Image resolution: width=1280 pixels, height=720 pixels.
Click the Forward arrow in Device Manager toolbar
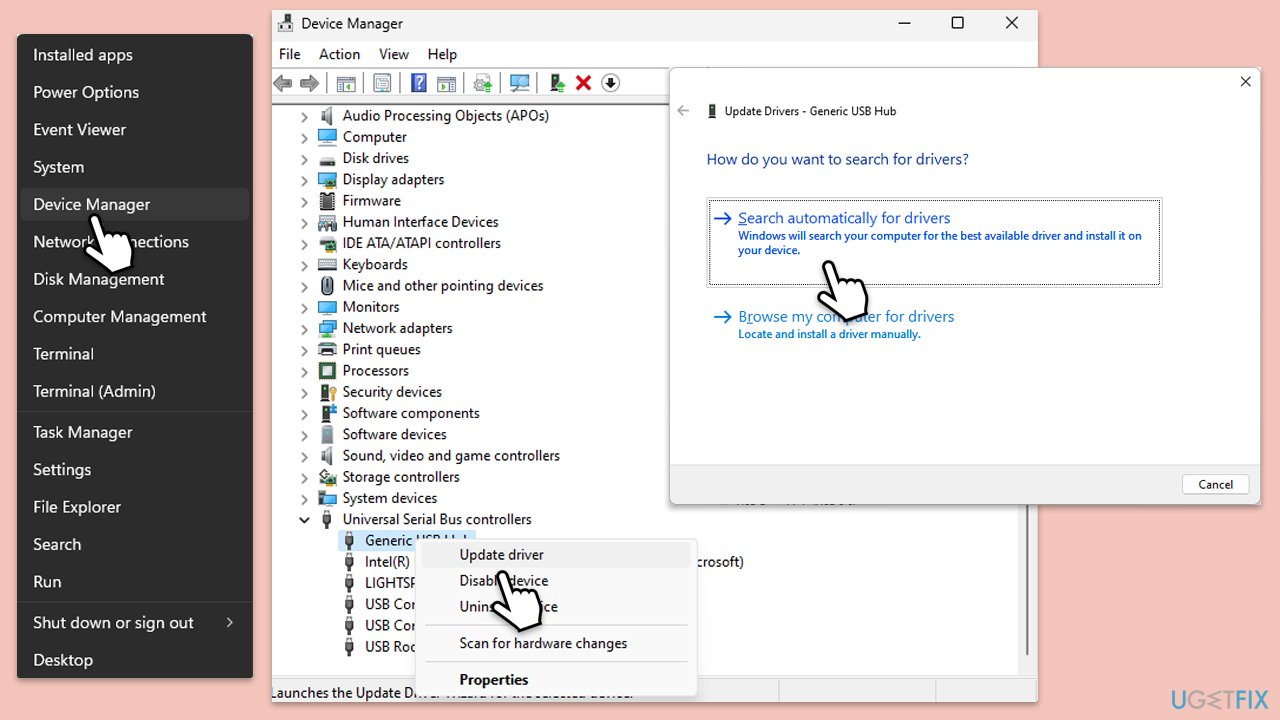[310, 83]
